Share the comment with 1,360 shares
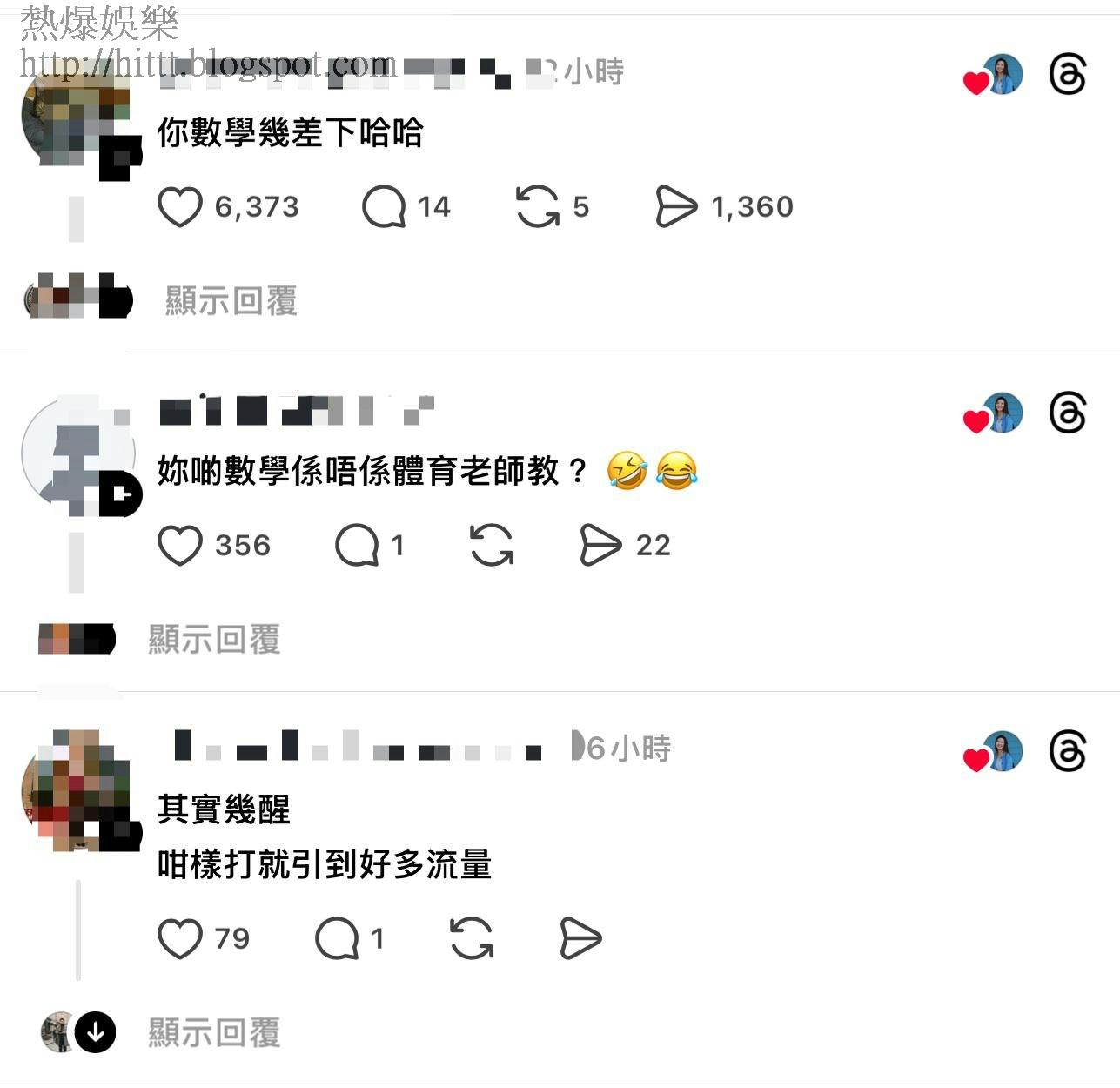 pos(676,207)
